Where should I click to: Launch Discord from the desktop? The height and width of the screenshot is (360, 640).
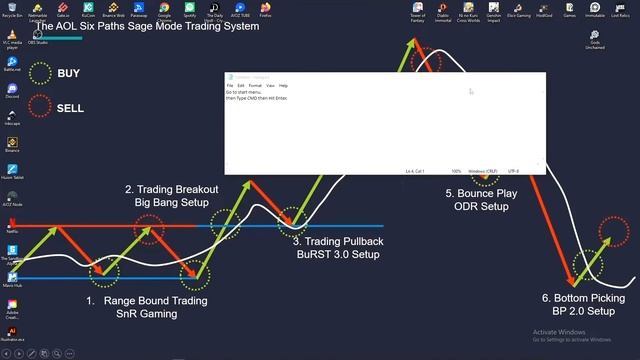(12, 91)
